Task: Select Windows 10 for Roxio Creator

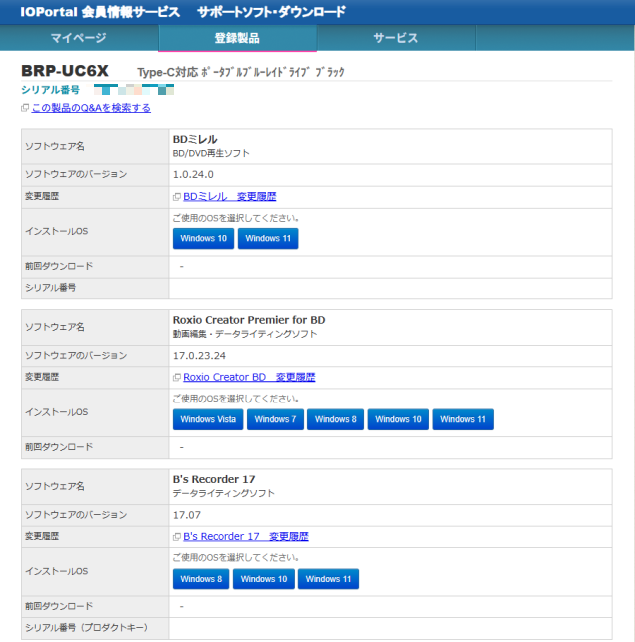Action: point(398,419)
